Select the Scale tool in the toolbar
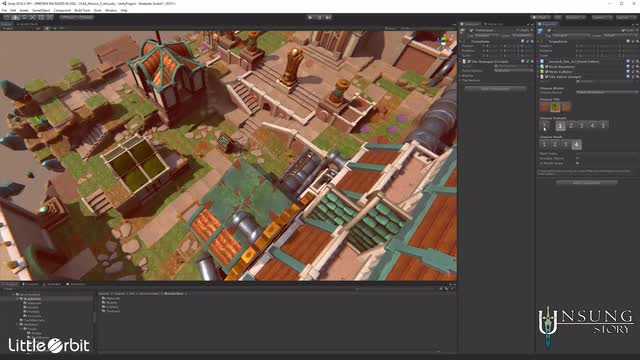 point(33,18)
